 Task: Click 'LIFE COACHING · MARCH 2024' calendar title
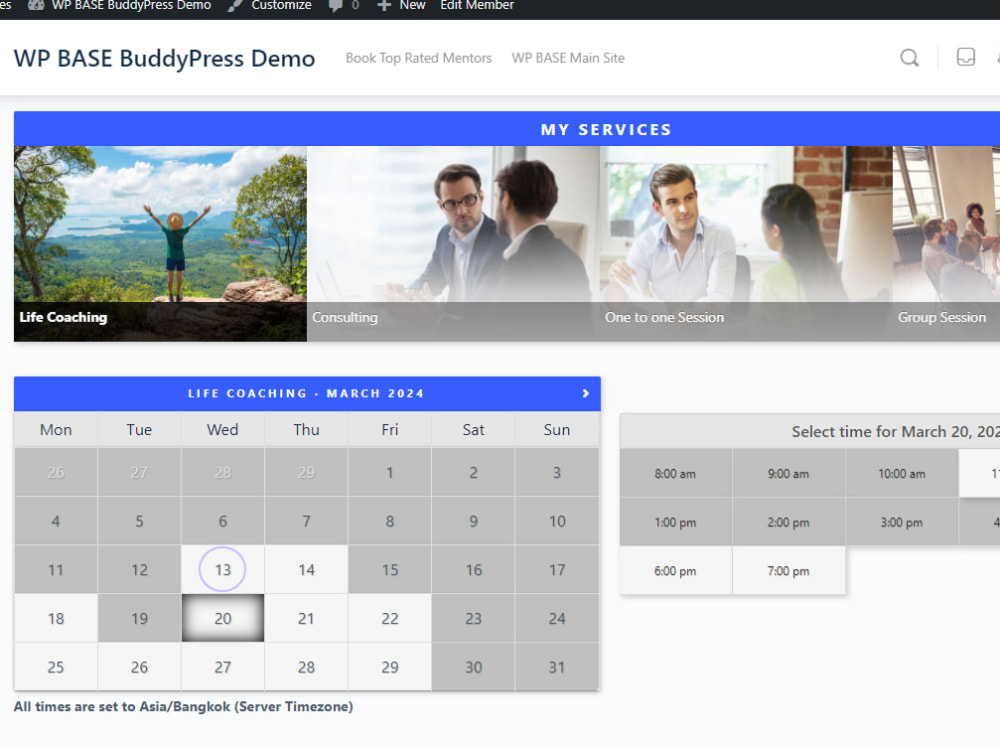pos(306,393)
